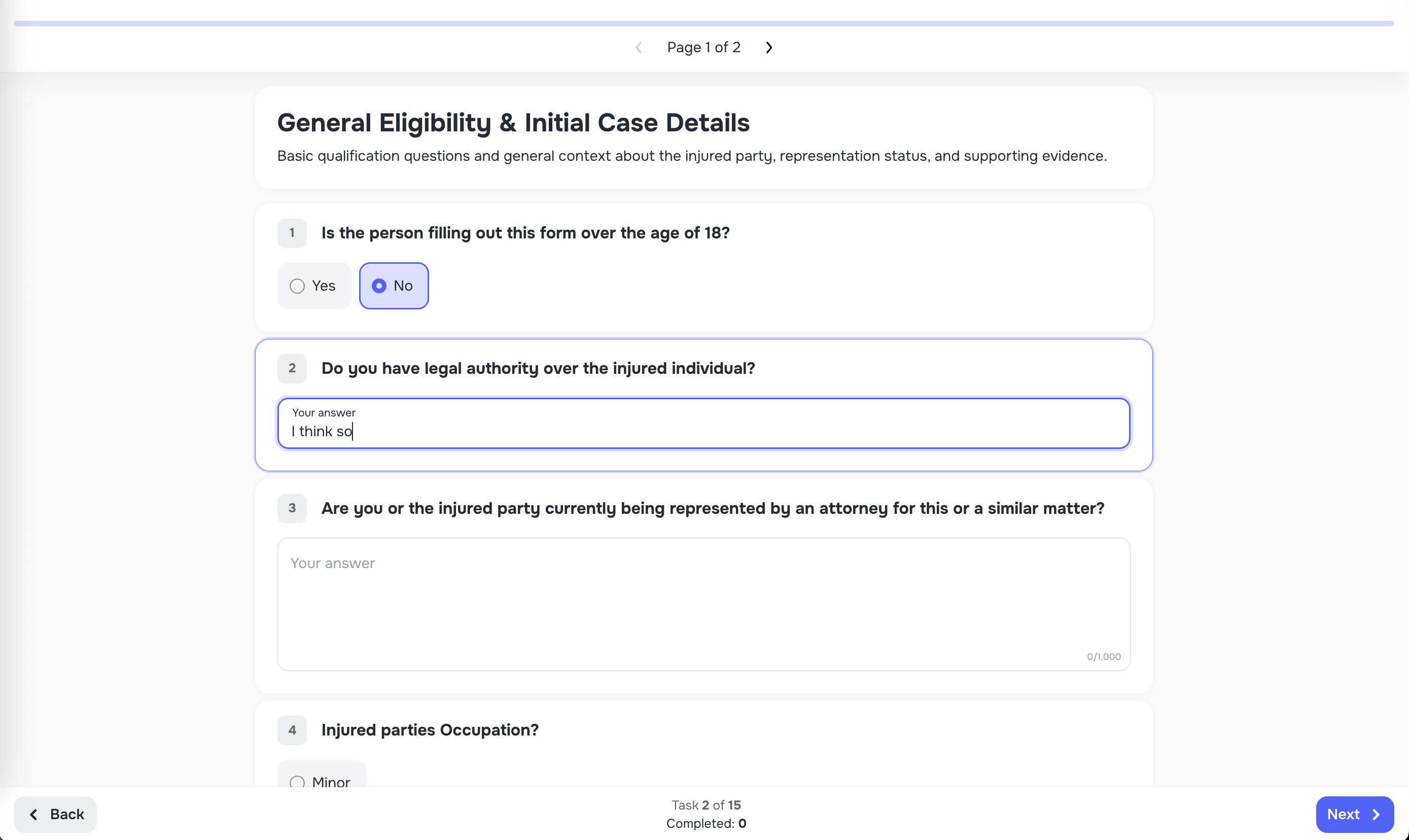Click the progress bar at the top
1409x840 pixels.
(x=703, y=23)
